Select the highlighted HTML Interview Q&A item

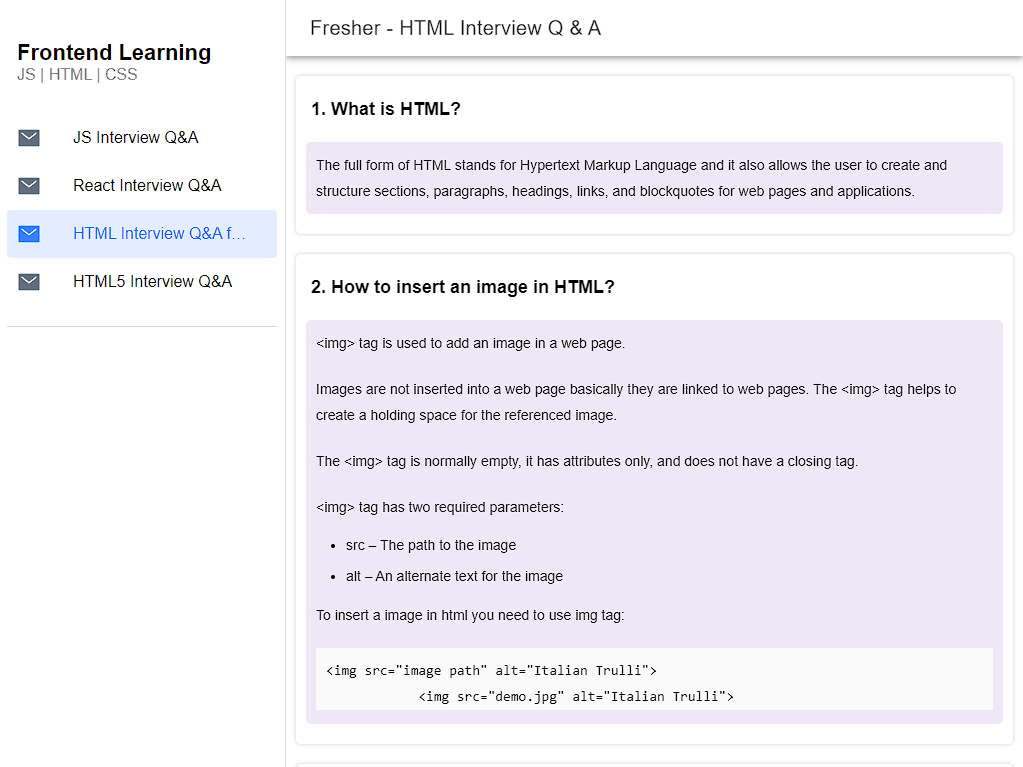point(142,233)
